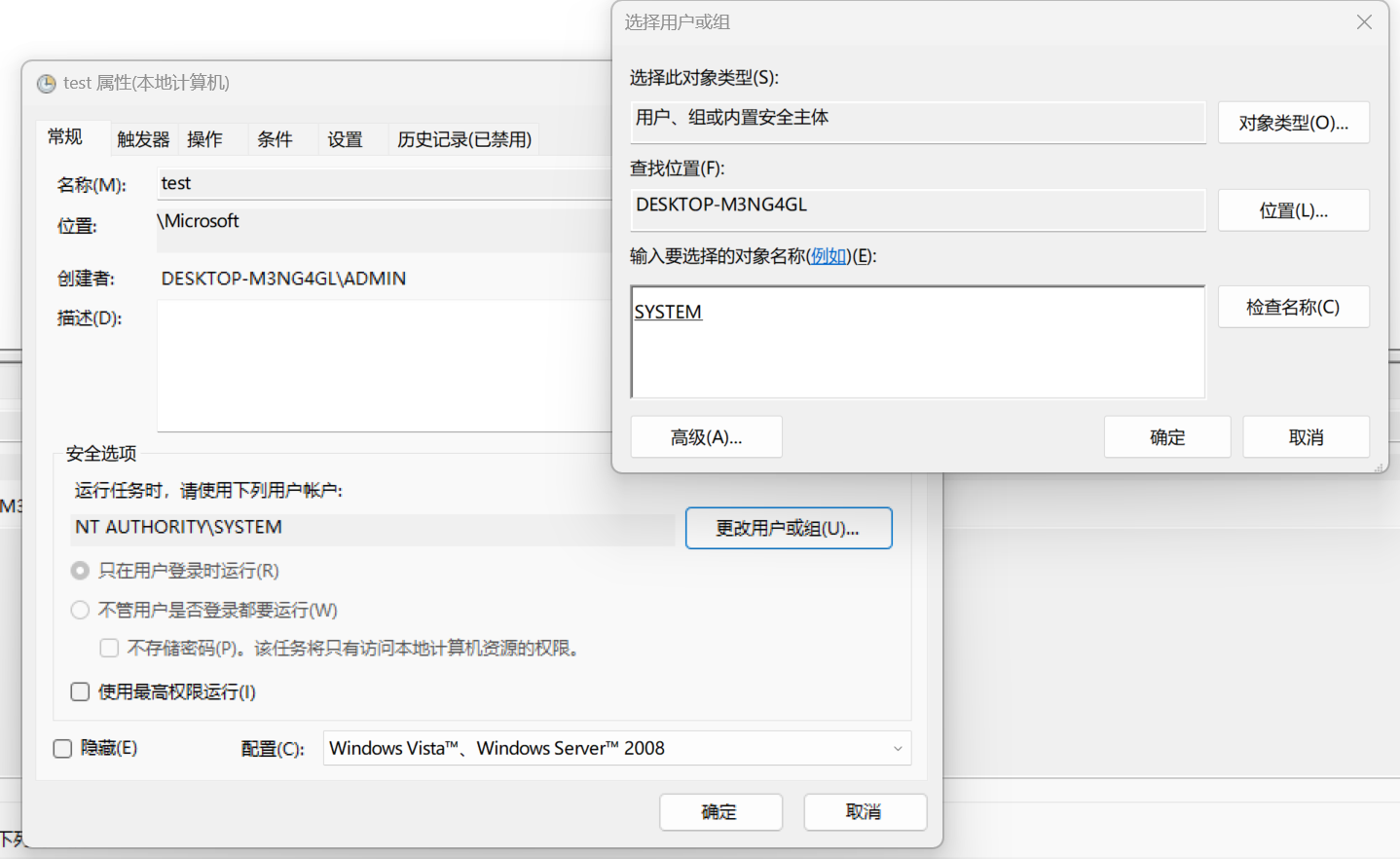This screenshot has width=1400, height=859.
Task: Open the 历史记录(已禁用) tab
Action: [463, 139]
